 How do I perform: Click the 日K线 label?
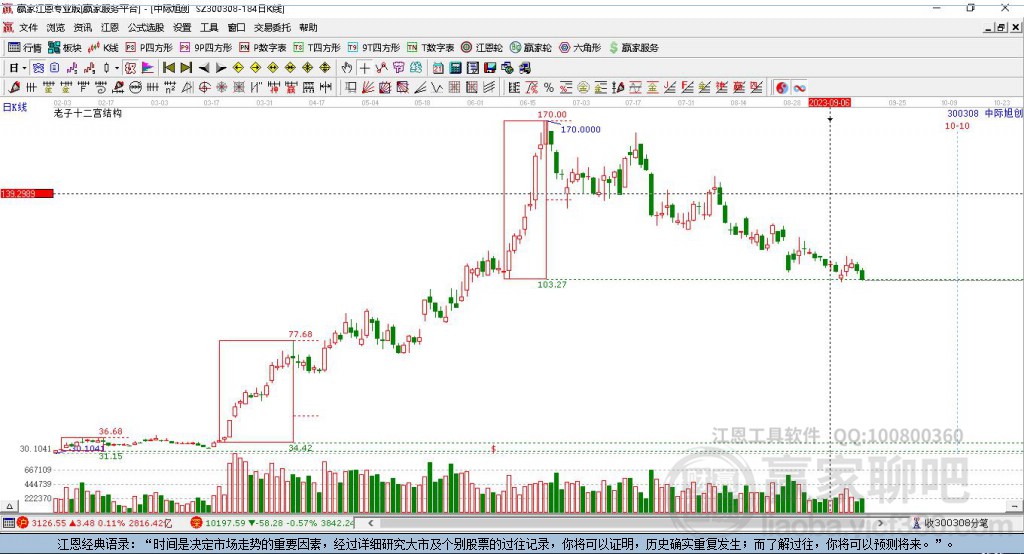coord(15,107)
